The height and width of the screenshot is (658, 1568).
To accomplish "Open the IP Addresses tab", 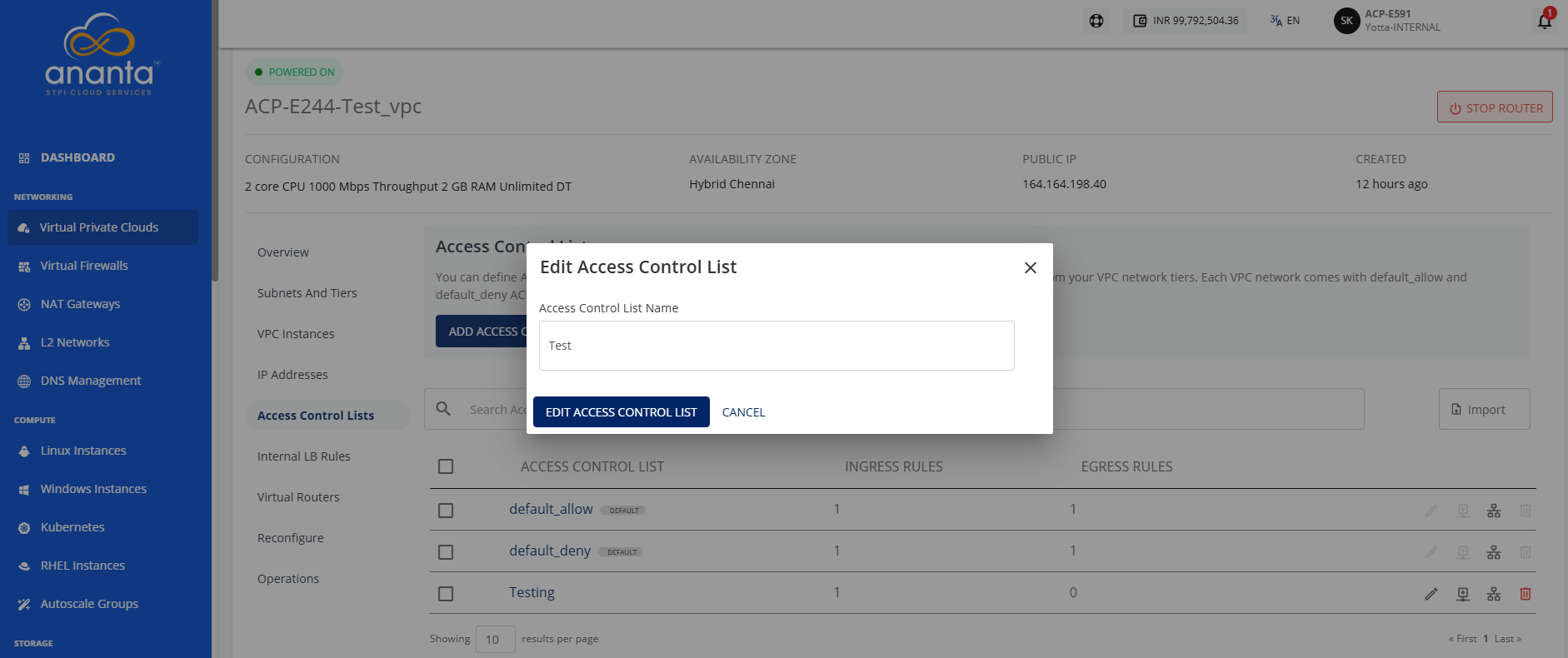I will pos(292,375).
